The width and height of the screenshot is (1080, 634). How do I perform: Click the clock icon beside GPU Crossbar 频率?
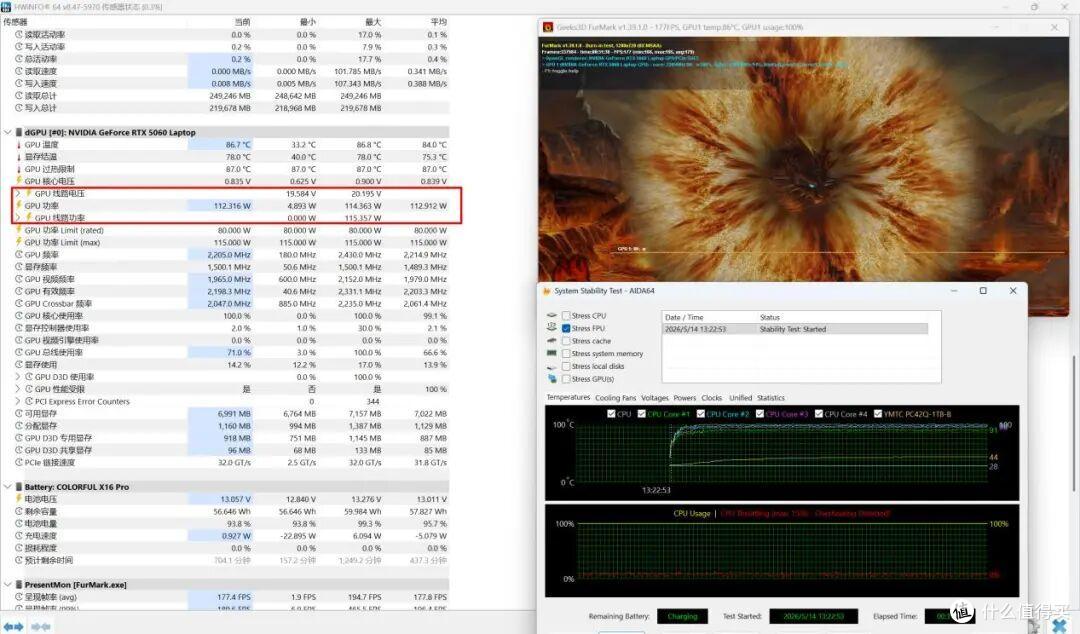pyautogui.click(x=19, y=303)
